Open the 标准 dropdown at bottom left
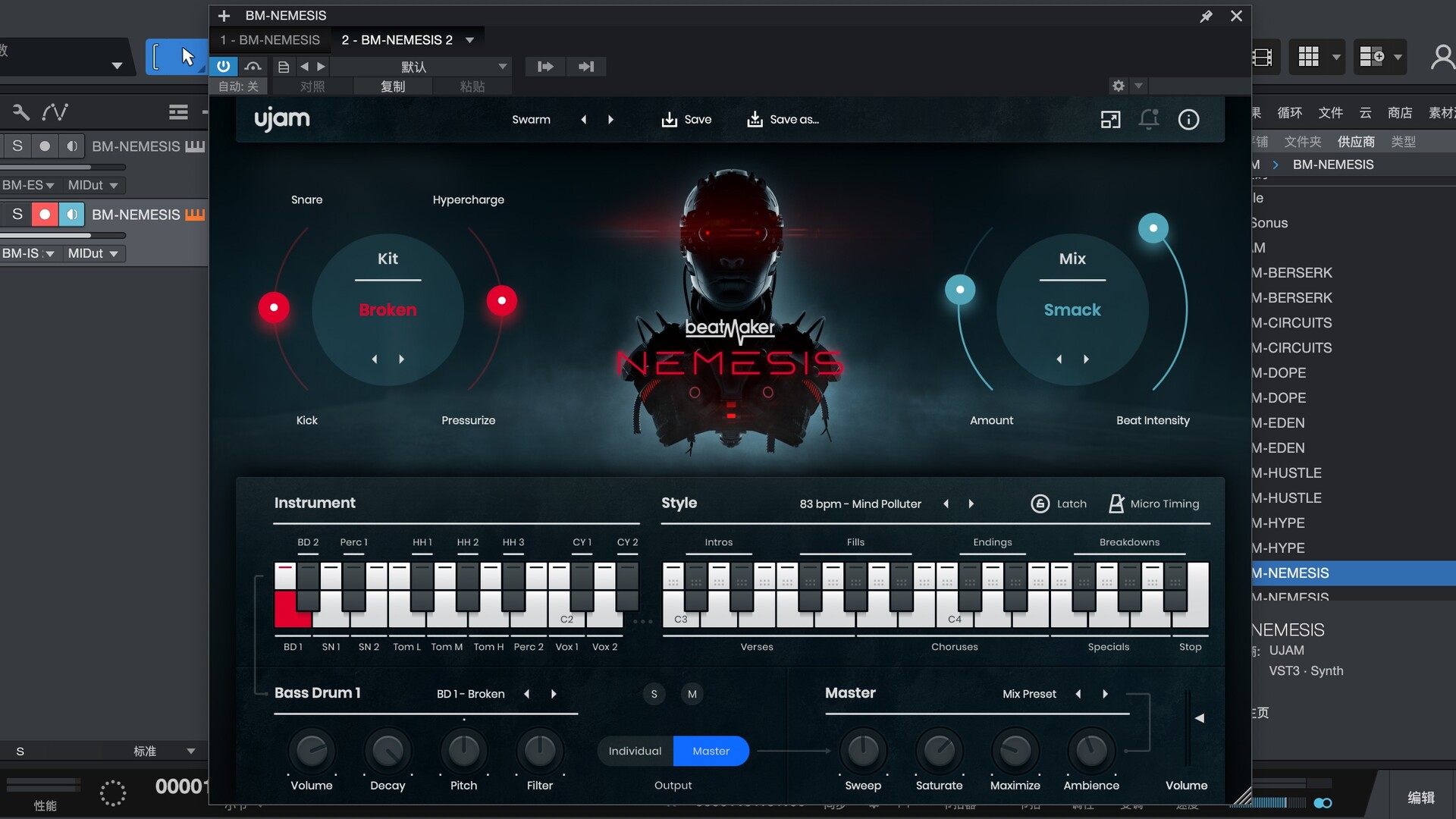 [x=164, y=751]
